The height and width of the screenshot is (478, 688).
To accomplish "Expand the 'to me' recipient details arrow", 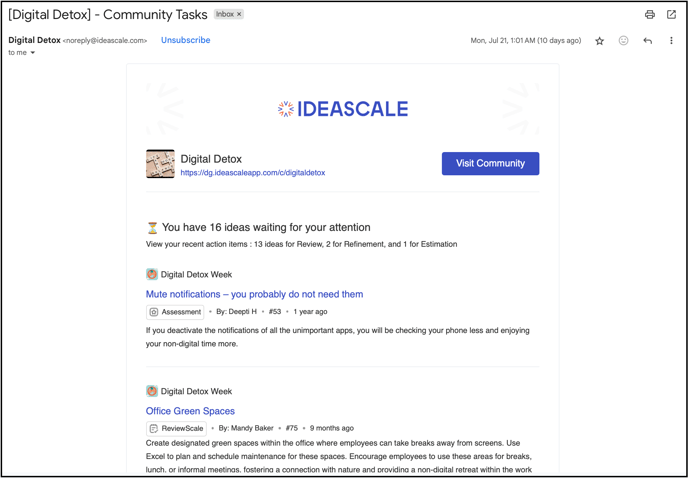I will click(32, 53).
